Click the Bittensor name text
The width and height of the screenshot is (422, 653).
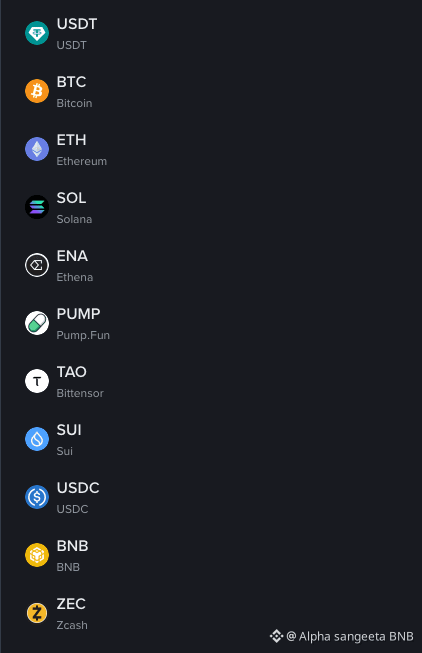80,393
